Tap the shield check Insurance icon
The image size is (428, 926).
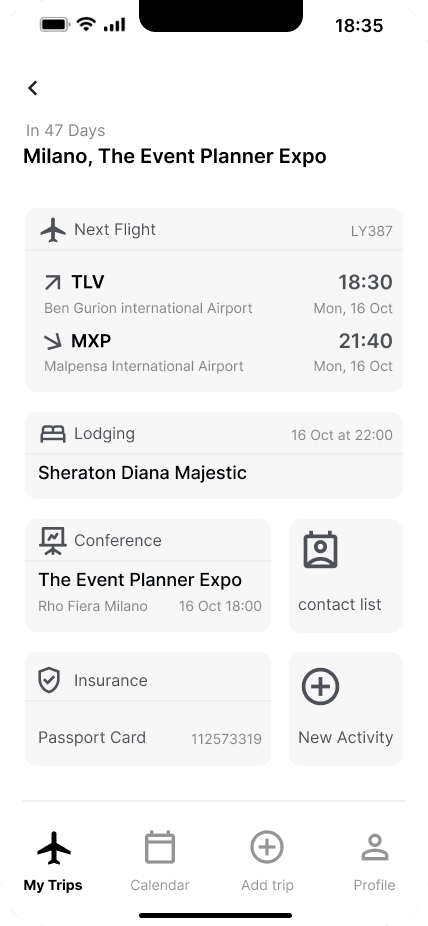(49, 680)
